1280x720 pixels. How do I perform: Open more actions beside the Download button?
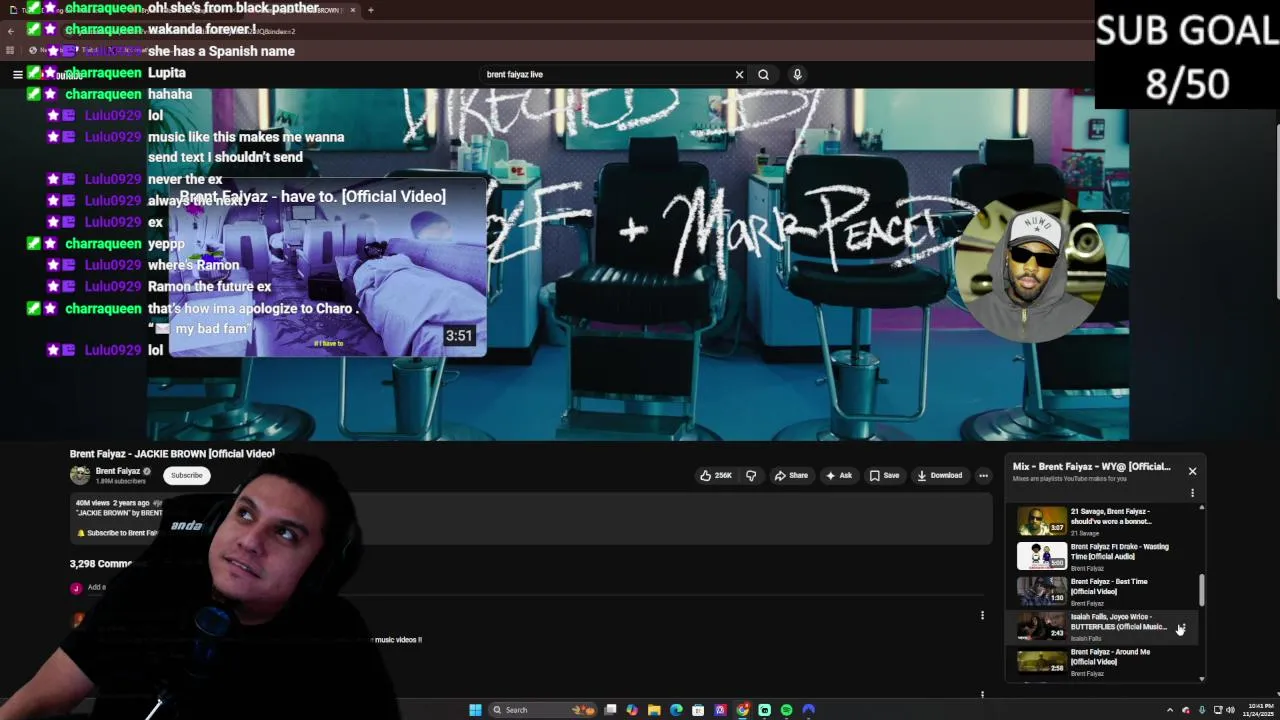click(983, 475)
